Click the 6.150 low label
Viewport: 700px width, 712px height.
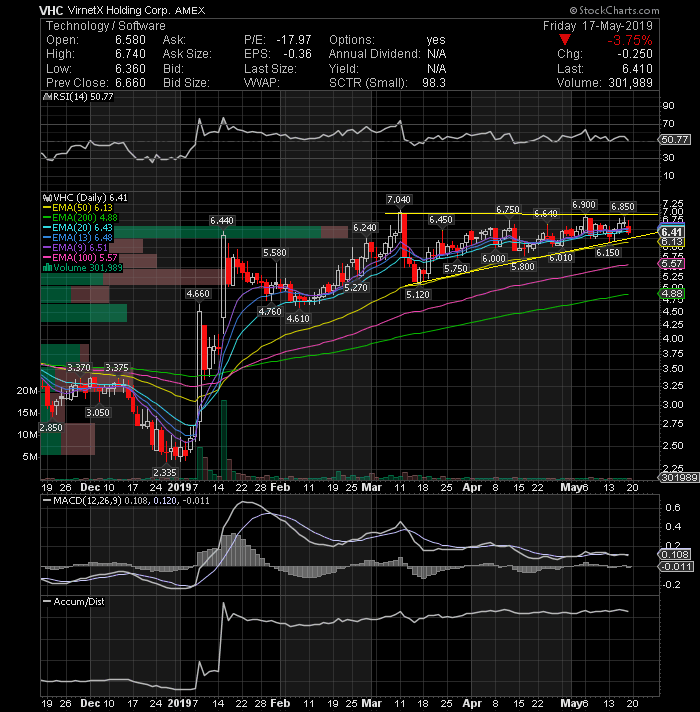click(x=607, y=252)
